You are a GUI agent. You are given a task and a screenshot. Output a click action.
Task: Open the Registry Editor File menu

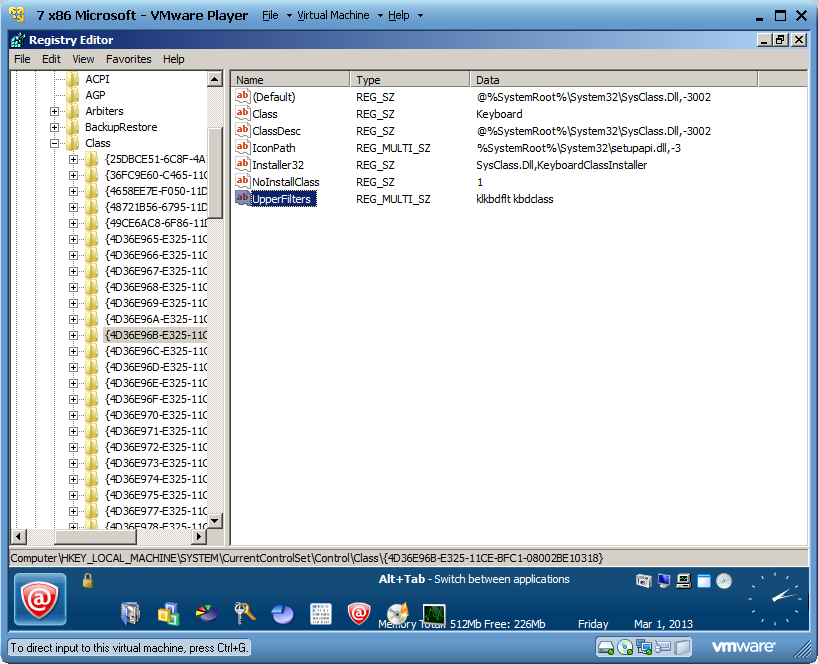[22, 59]
